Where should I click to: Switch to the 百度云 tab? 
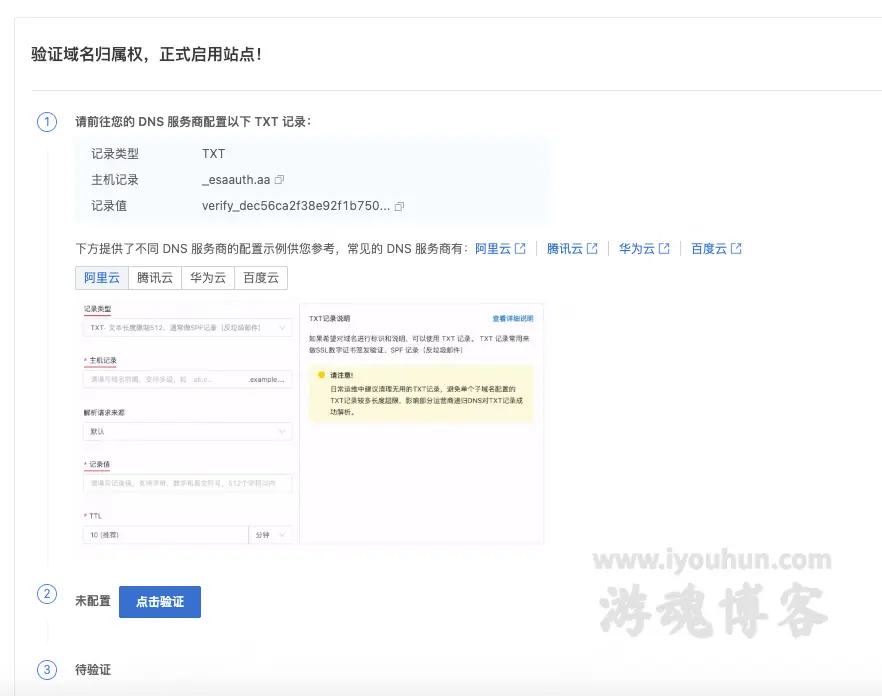pos(260,278)
